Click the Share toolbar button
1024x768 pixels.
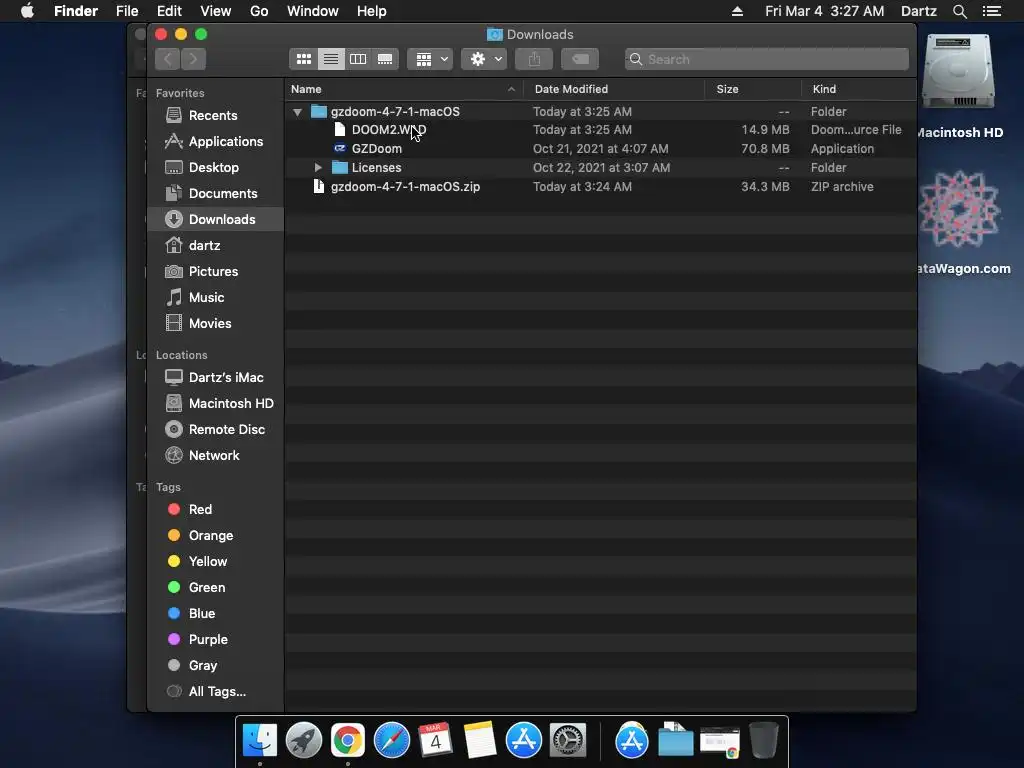534,59
